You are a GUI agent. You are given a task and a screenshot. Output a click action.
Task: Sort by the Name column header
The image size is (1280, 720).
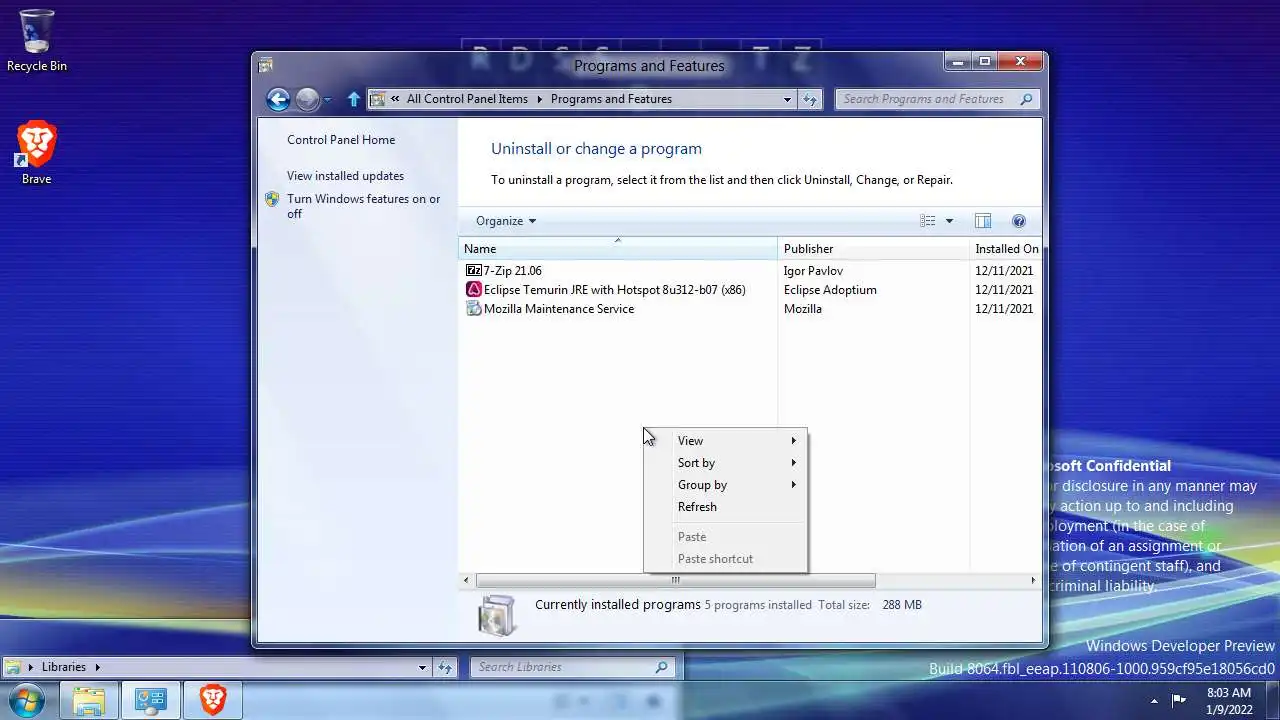[618, 249]
